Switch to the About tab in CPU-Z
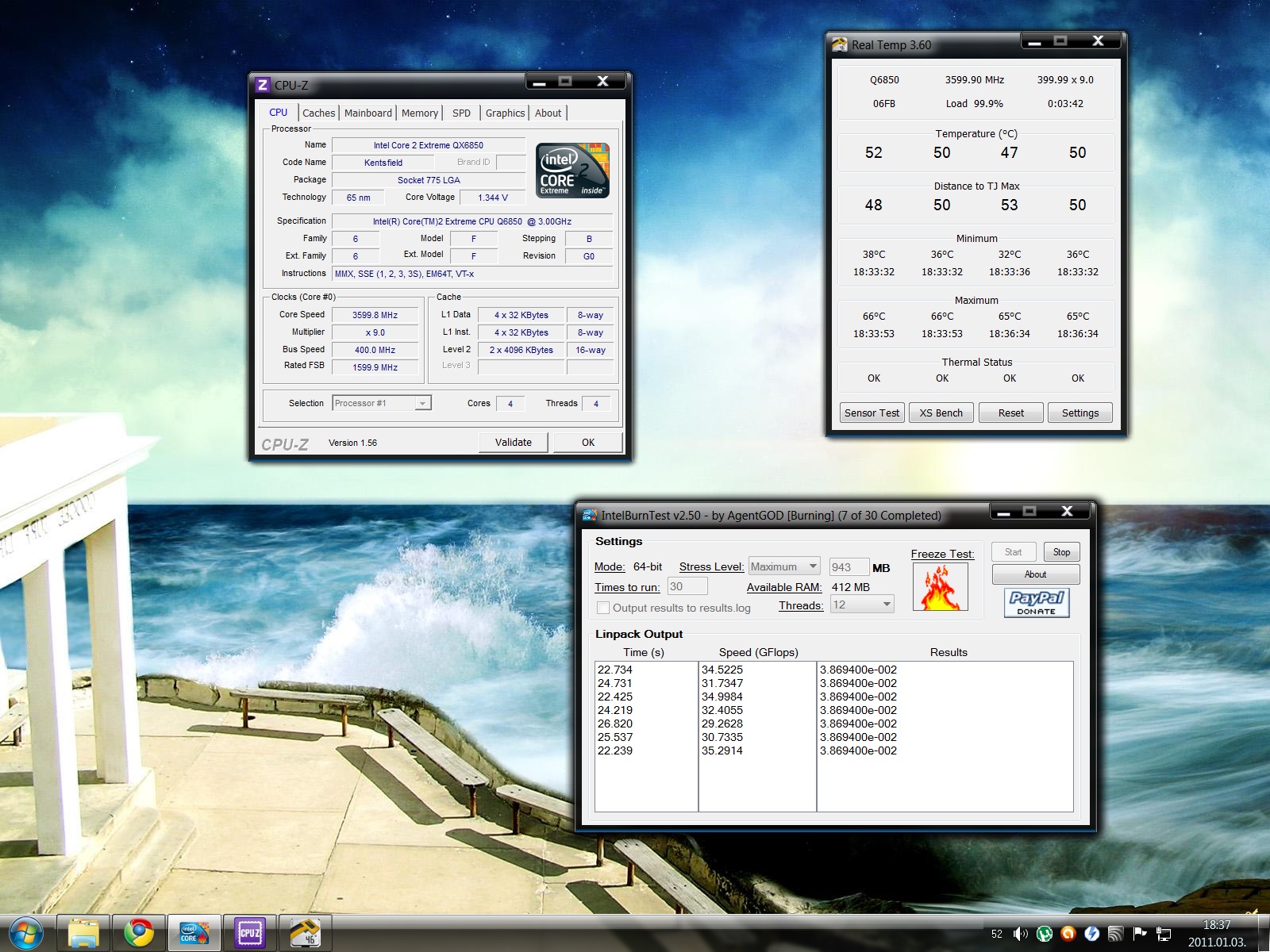This screenshot has height=952, width=1270. tap(548, 113)
